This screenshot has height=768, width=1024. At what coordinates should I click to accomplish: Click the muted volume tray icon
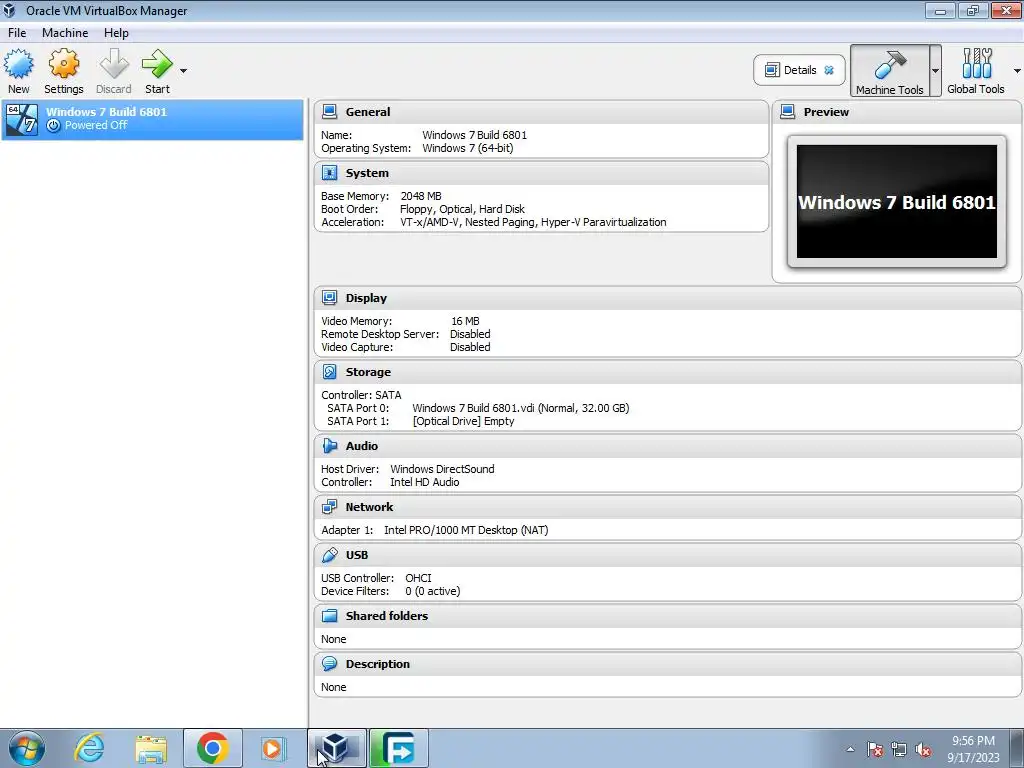pyautogui.click(x=923, y=749)
